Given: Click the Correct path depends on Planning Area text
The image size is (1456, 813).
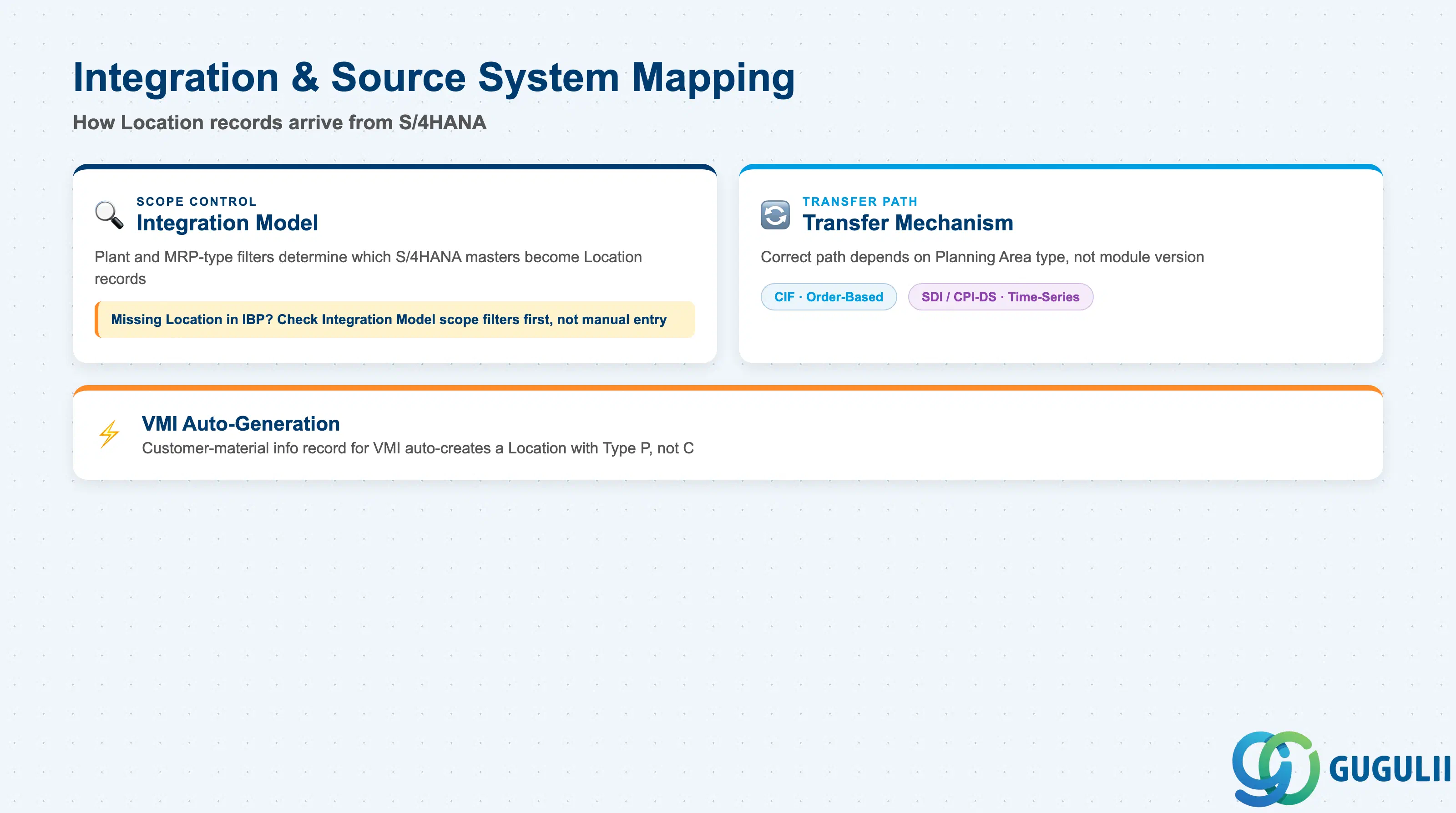Looking at the screenshot, I should pyautogui.click(x=982, y=257).
